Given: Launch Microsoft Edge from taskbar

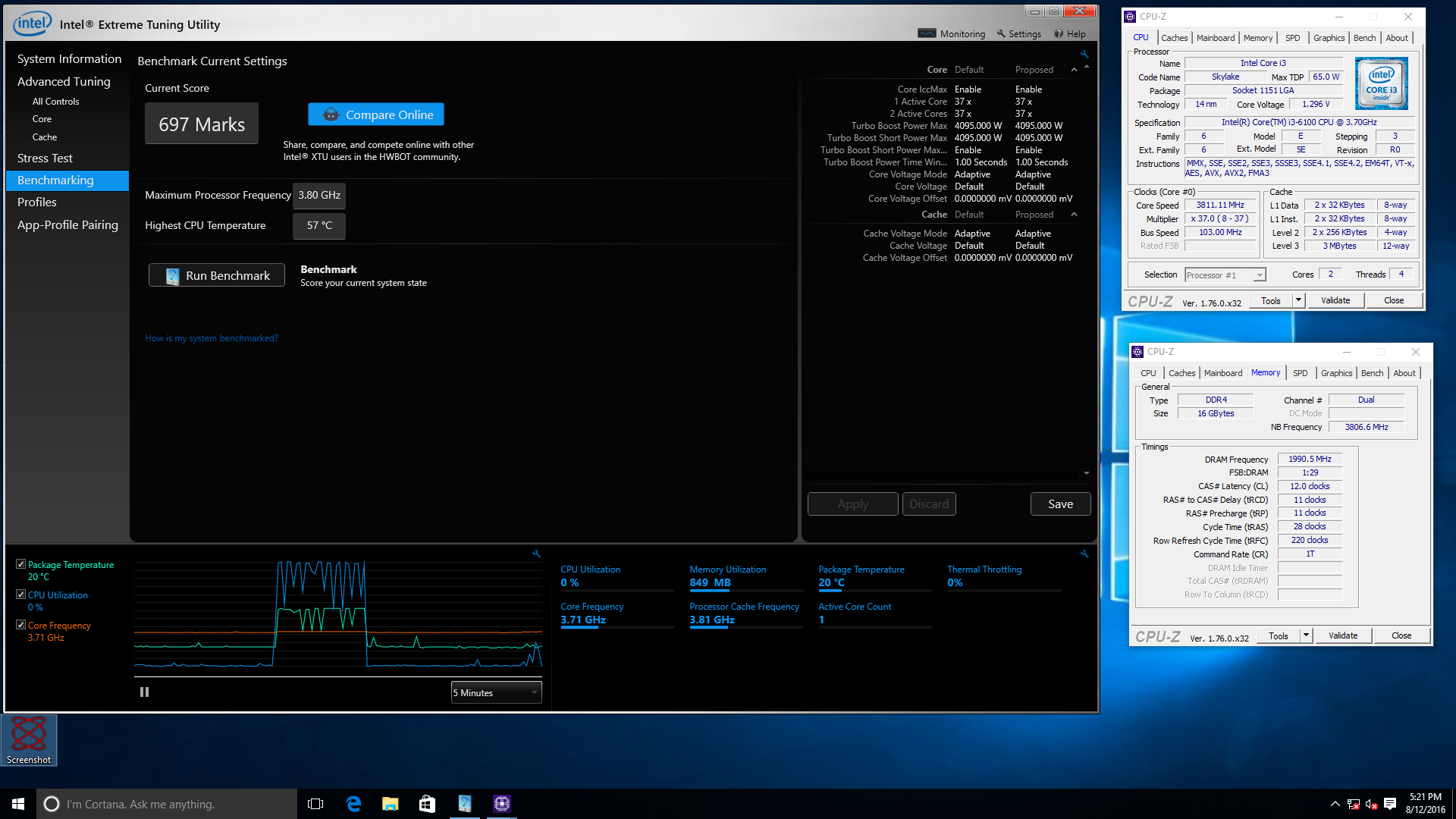Looking at the screenshot, I should point(353,804).
